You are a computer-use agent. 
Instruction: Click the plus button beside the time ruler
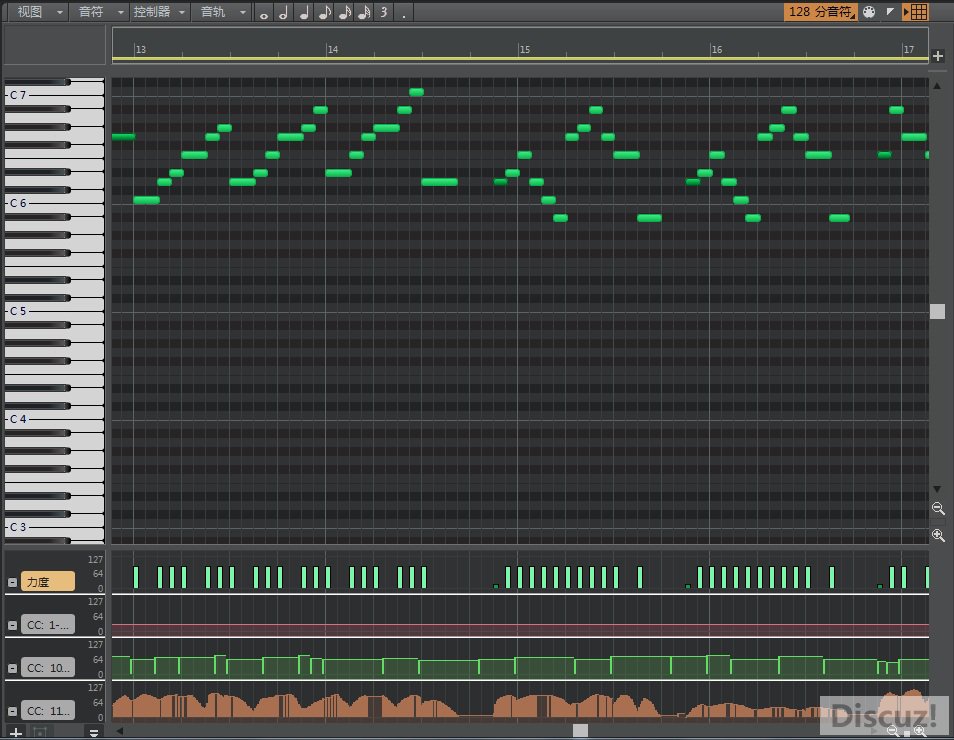(938, 56)
